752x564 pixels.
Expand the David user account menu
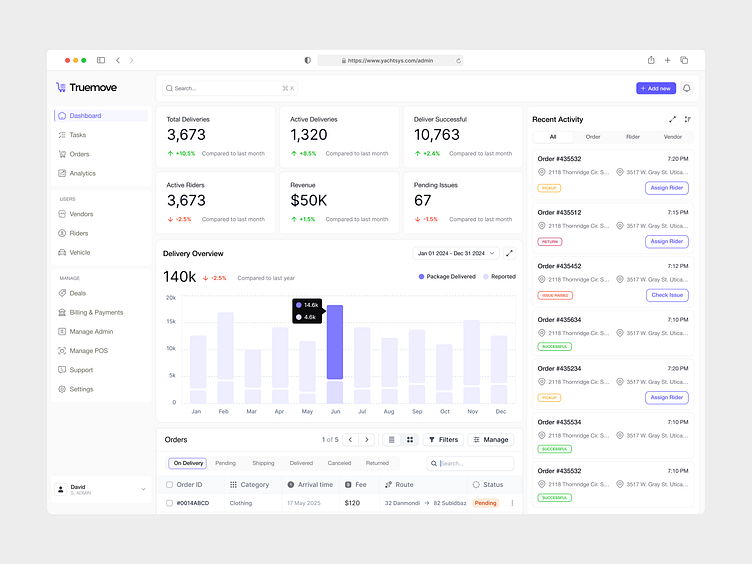pos(101,489)
